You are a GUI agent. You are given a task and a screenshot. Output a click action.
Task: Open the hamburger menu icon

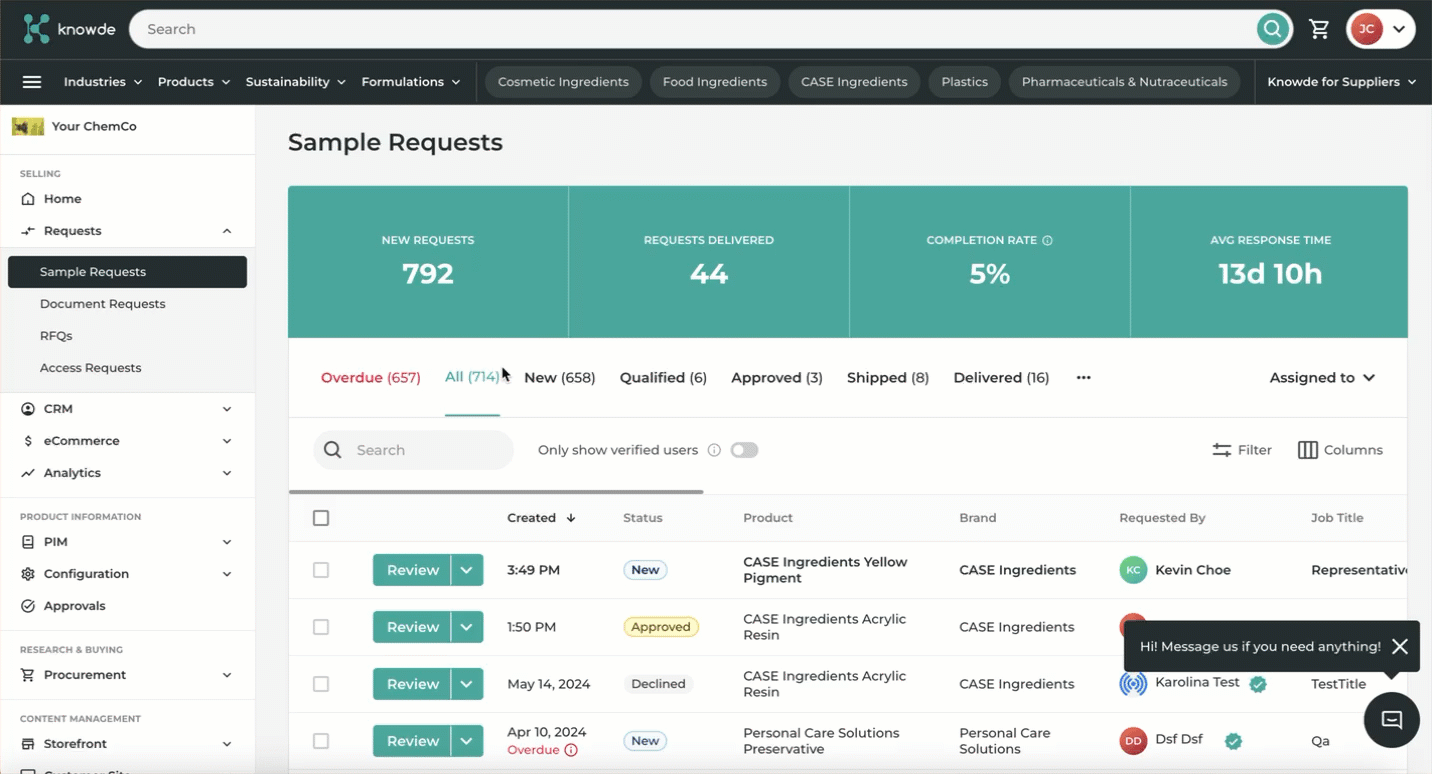click(32, 82)
